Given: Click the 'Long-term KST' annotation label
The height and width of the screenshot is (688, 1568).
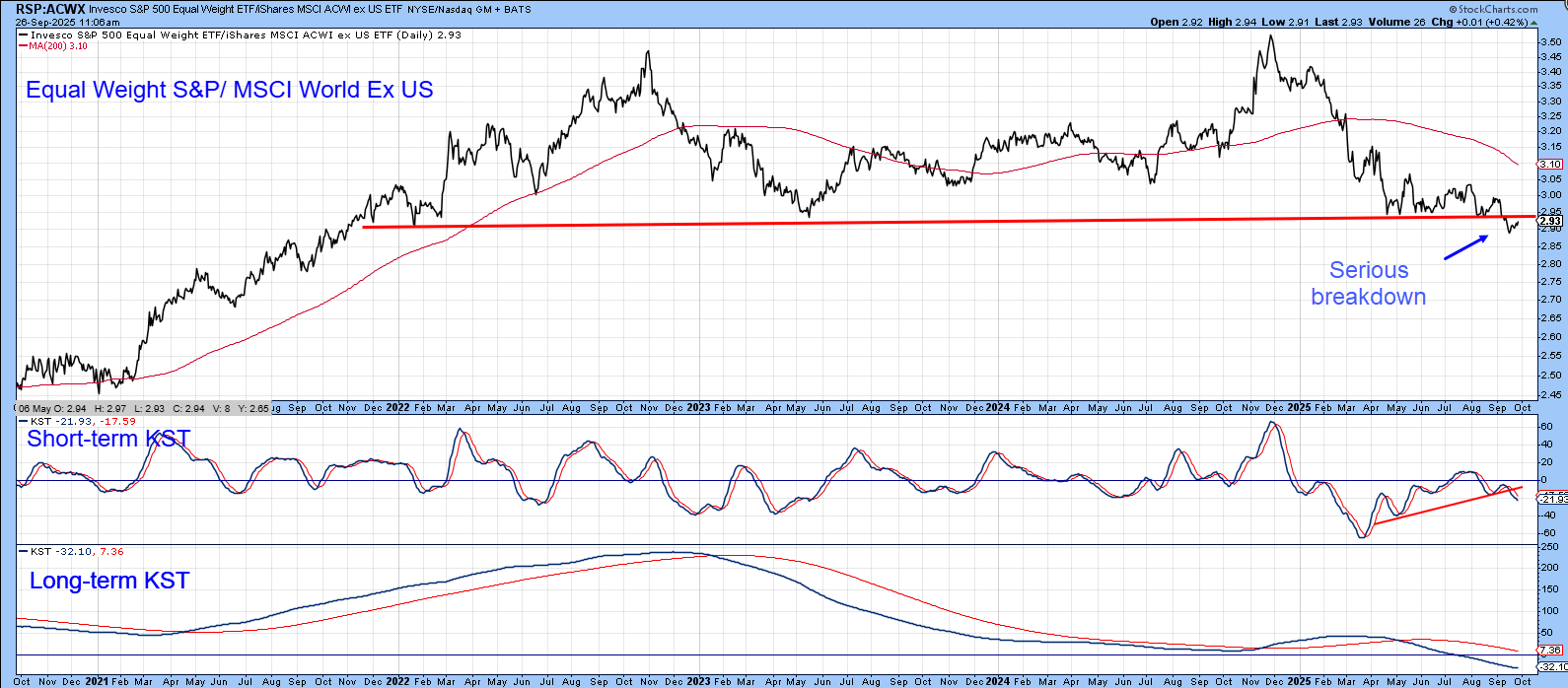Looking at the screenshot, I should tap(108, 581).
